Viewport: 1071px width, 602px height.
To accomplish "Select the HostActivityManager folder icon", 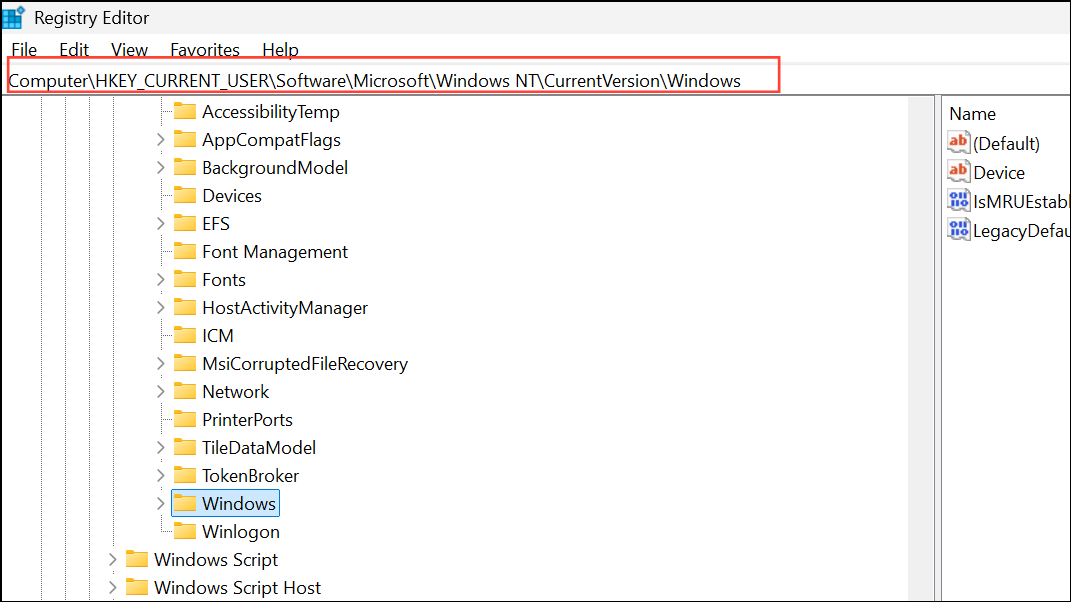I will coord(184,307).
